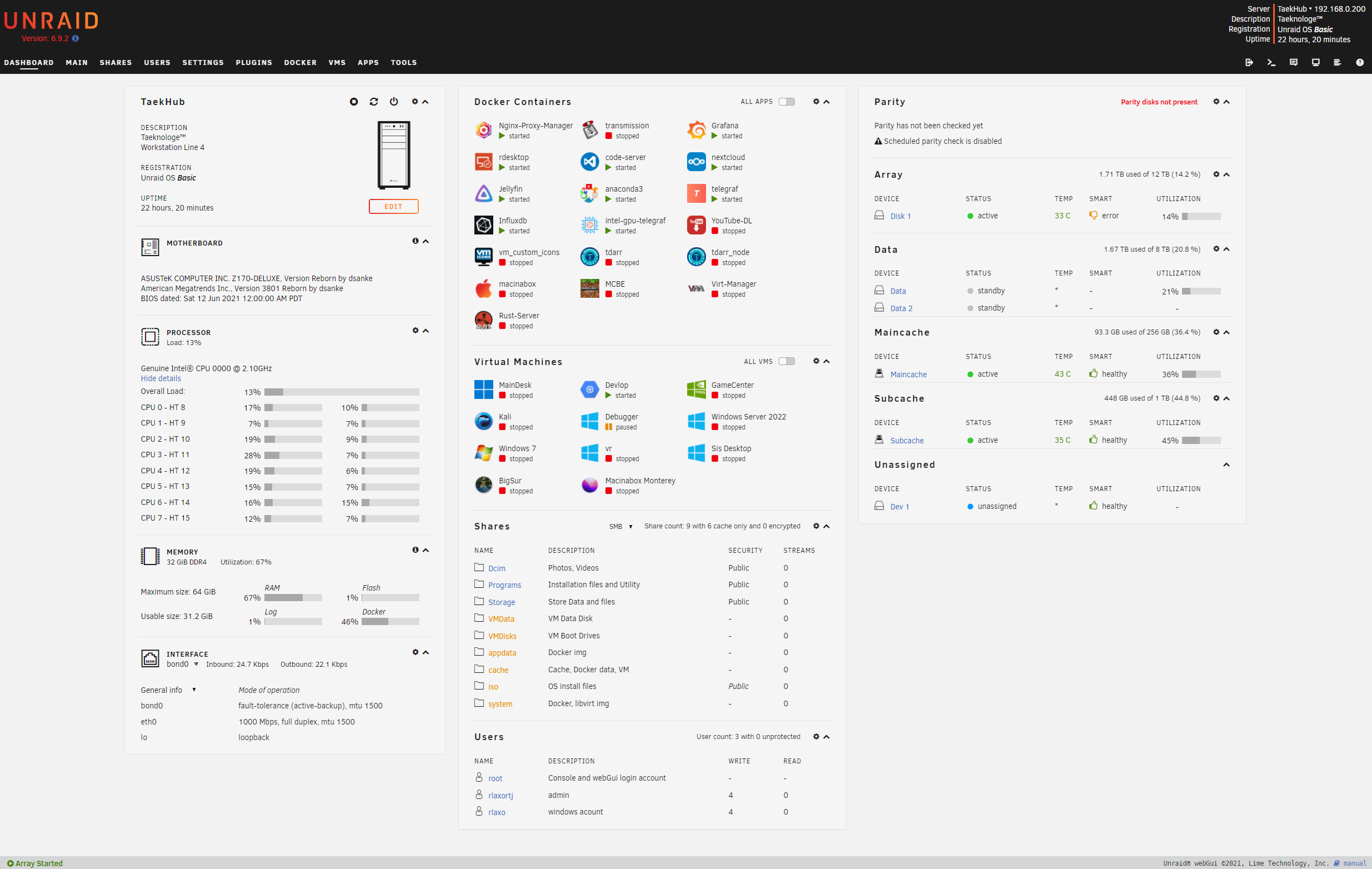Click the Jellyfin container icon

click(483, 194)
